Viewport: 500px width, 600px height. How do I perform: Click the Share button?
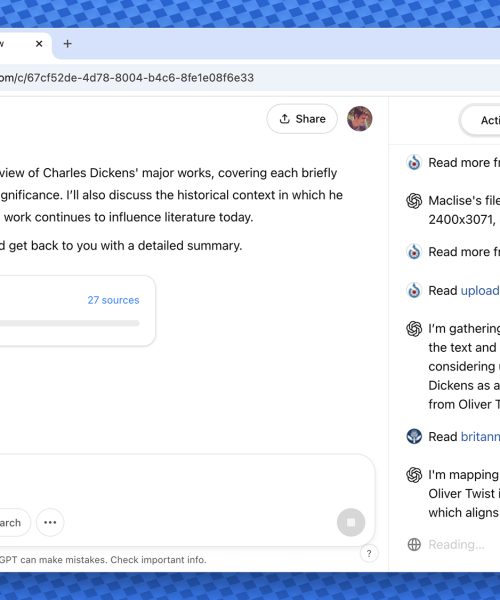tap(302, 119)
